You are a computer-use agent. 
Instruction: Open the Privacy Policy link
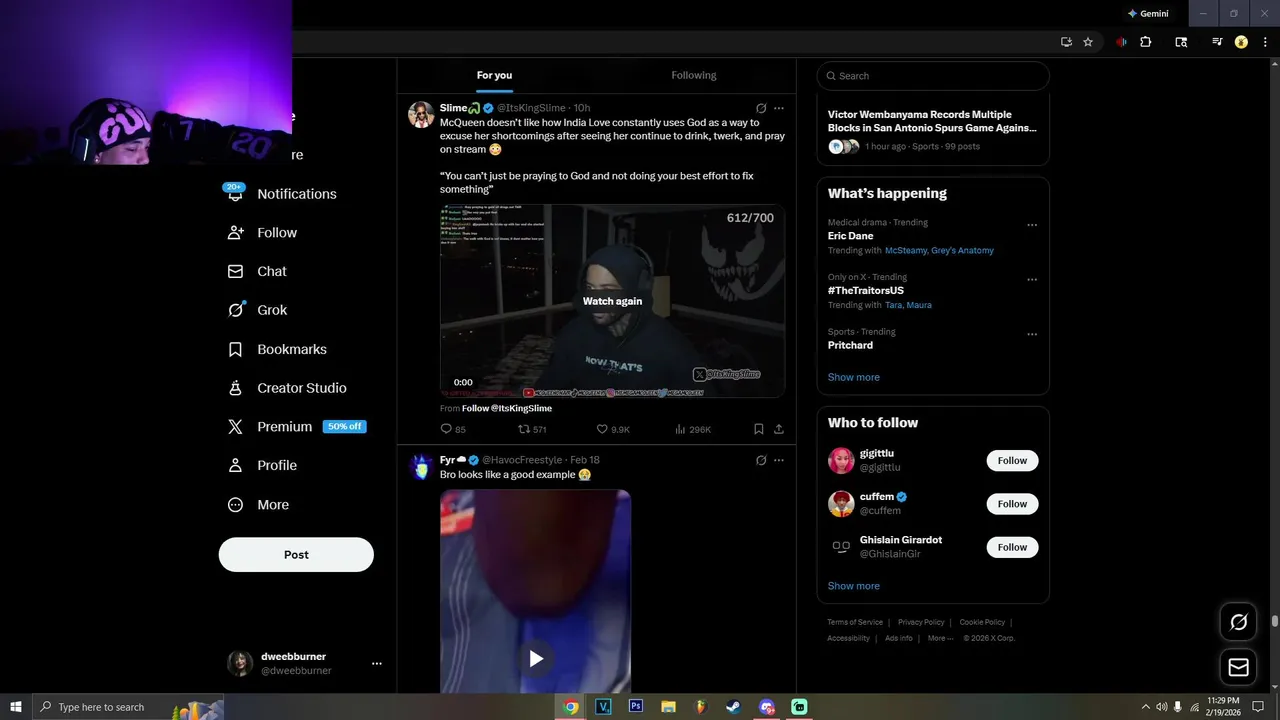pyautogui.click(x=921, y=622)
